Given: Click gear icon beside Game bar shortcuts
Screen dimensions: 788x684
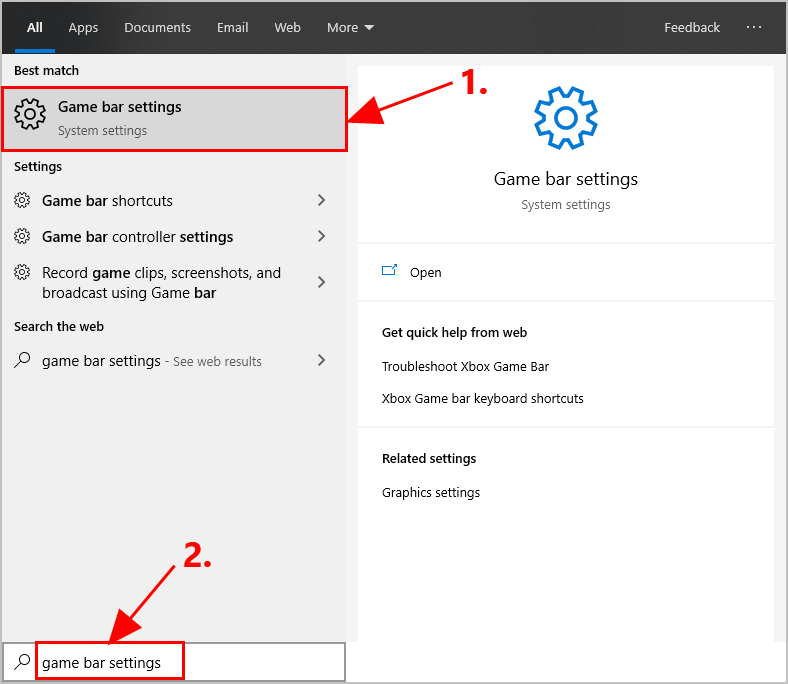Looking at the screenshot, I should pyautogui.click(x=22, y=200).
